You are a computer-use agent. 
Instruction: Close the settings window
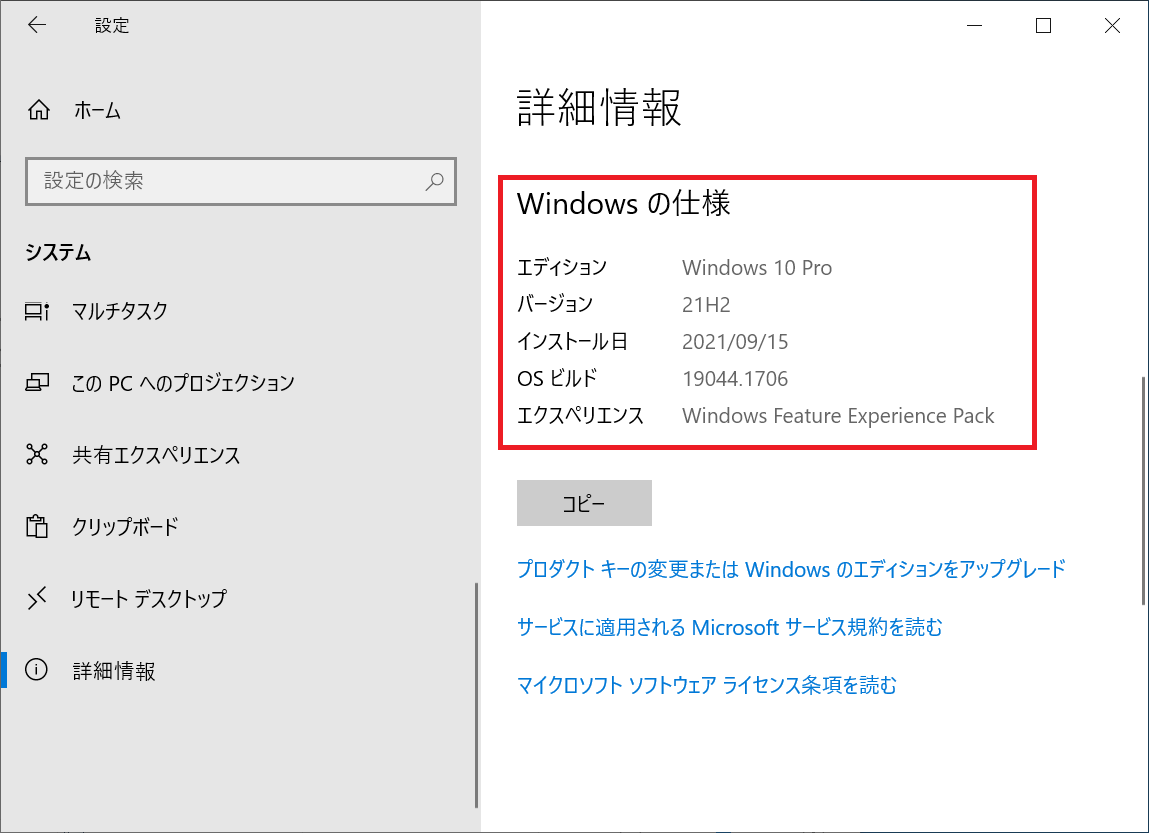[x=1112, y=26]
